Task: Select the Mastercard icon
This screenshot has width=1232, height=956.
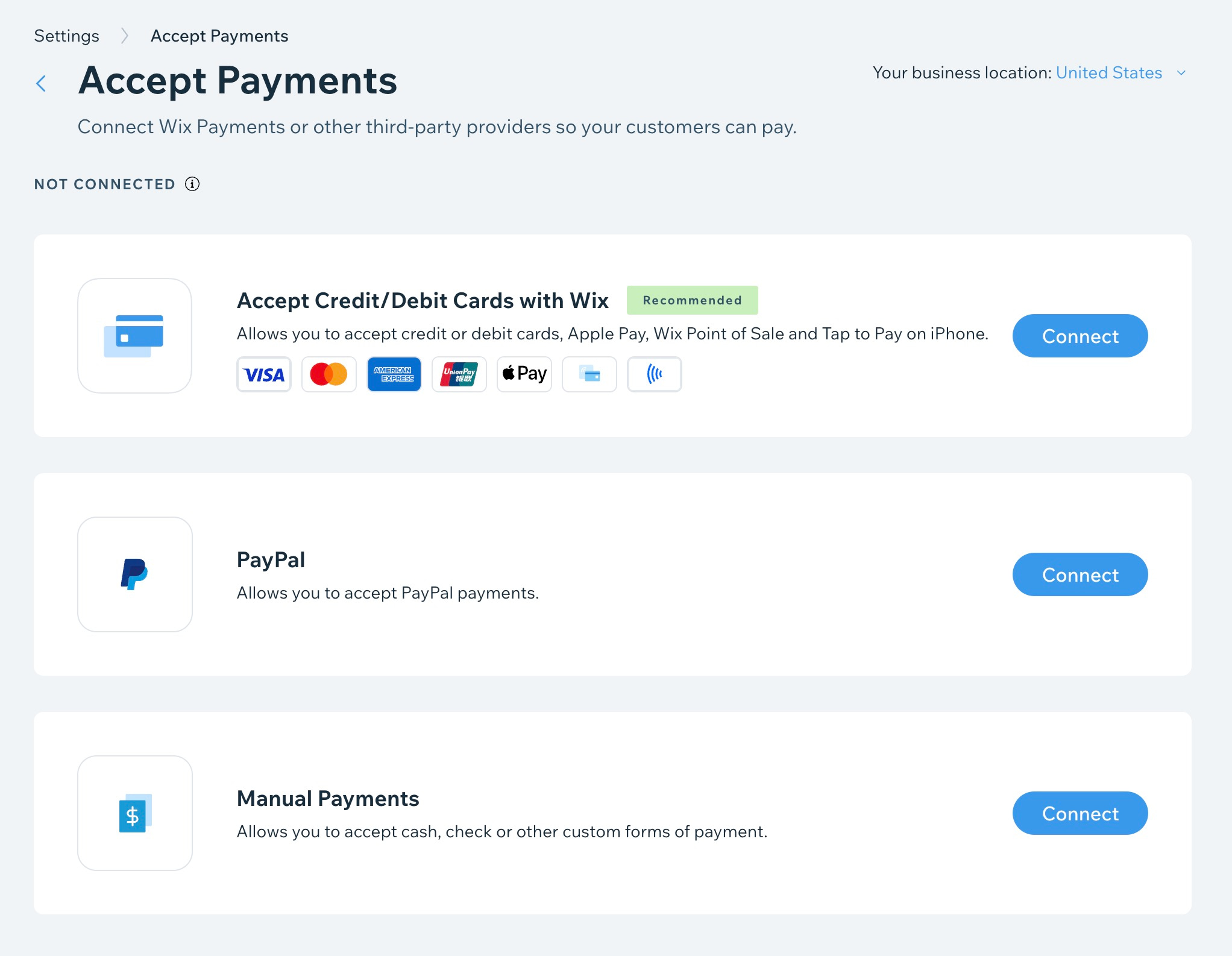Action: point(328,374)
